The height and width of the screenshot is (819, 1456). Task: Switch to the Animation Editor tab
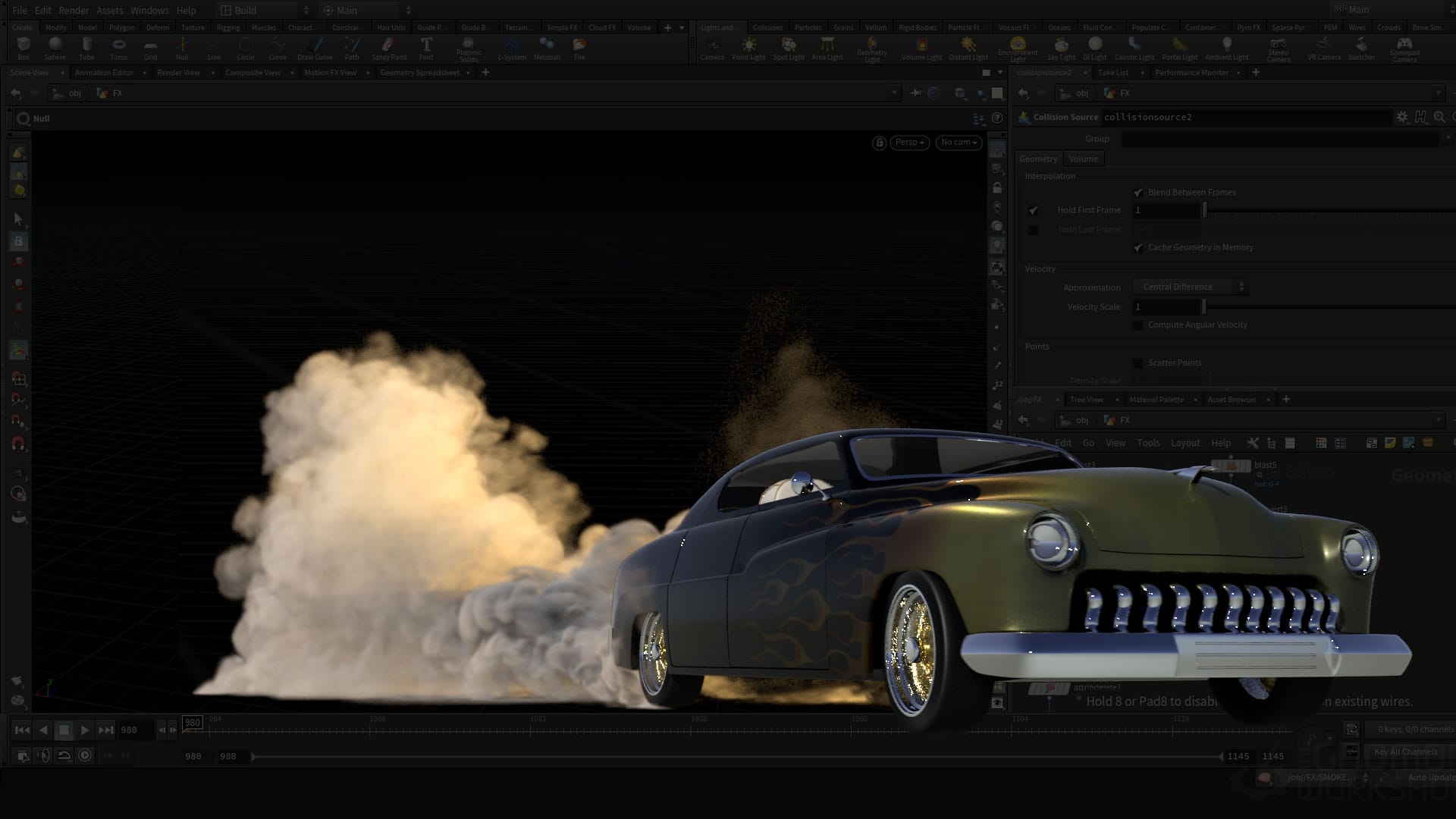(105, 72)
